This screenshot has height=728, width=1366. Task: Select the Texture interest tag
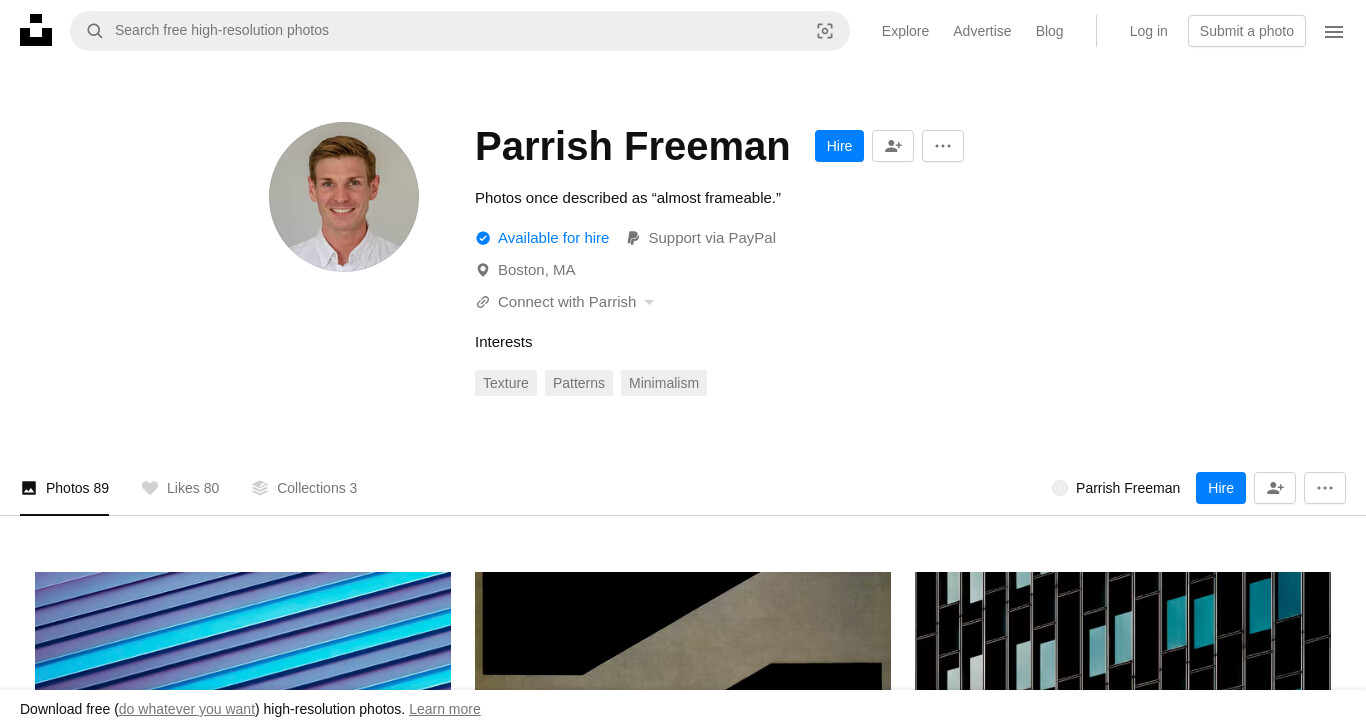click(506, 383)
